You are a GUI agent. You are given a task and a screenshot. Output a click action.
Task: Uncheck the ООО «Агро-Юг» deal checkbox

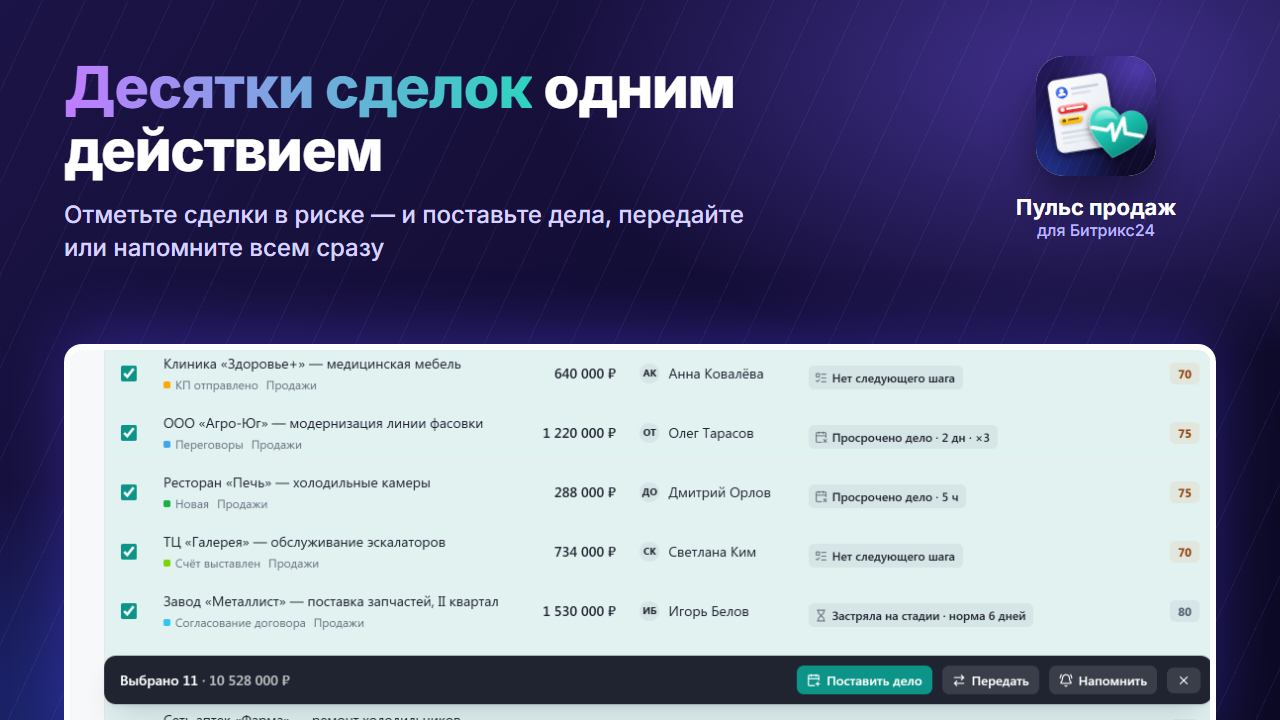pos(129,433)
